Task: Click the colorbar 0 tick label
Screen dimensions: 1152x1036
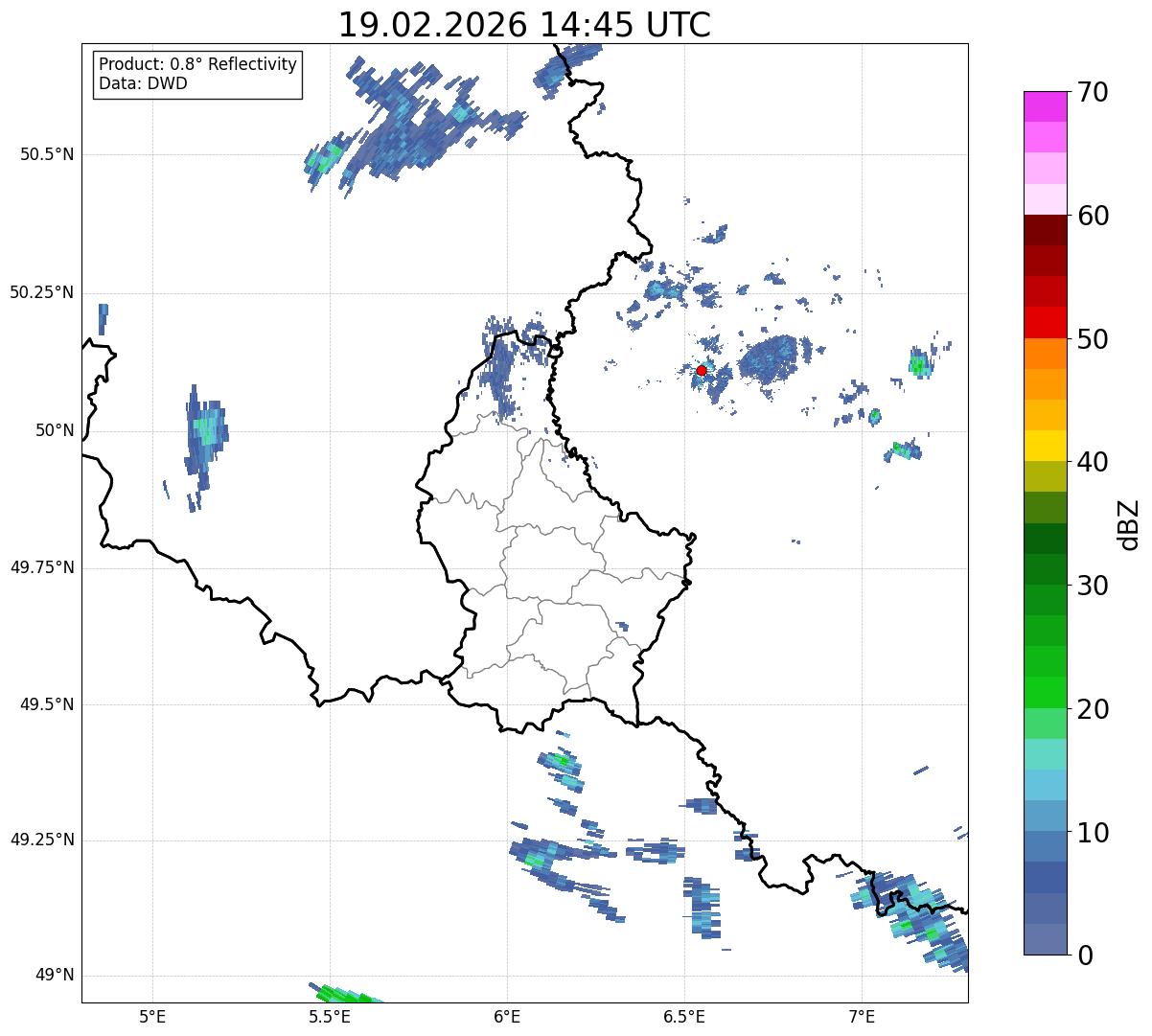Action: (x=1084, y=955)
